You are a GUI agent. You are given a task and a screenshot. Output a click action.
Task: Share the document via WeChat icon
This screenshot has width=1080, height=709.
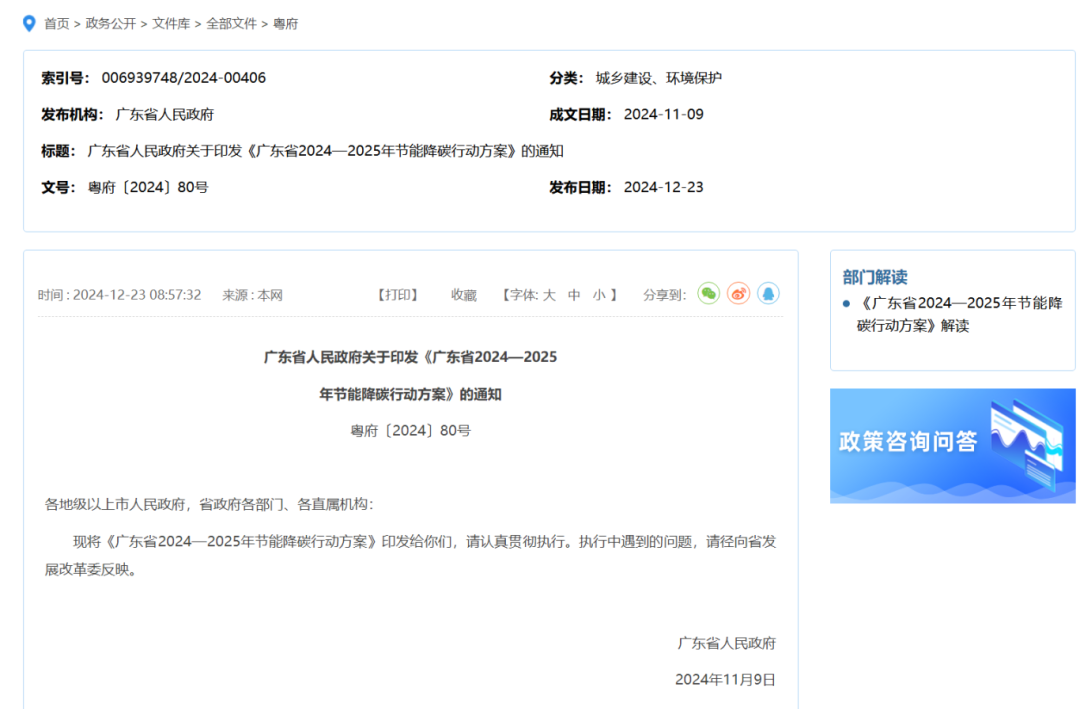(x=708, y=294)
